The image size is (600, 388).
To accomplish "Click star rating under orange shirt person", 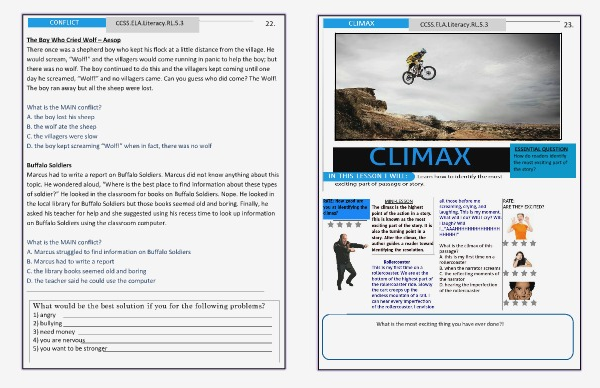I will pos(519,243).
